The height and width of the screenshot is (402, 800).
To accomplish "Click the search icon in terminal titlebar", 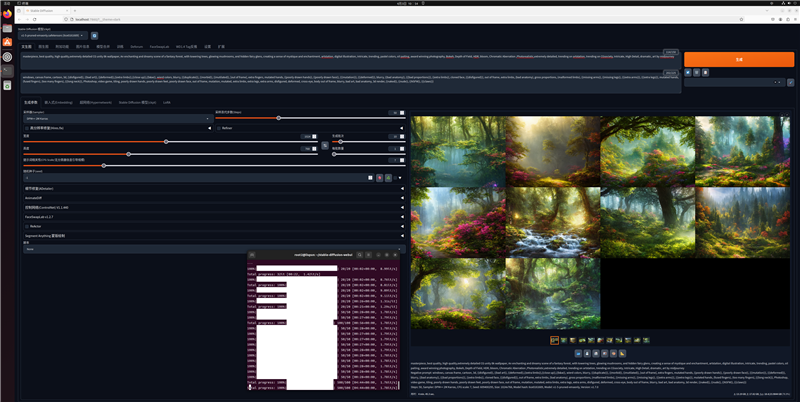I will click(362, 256).
